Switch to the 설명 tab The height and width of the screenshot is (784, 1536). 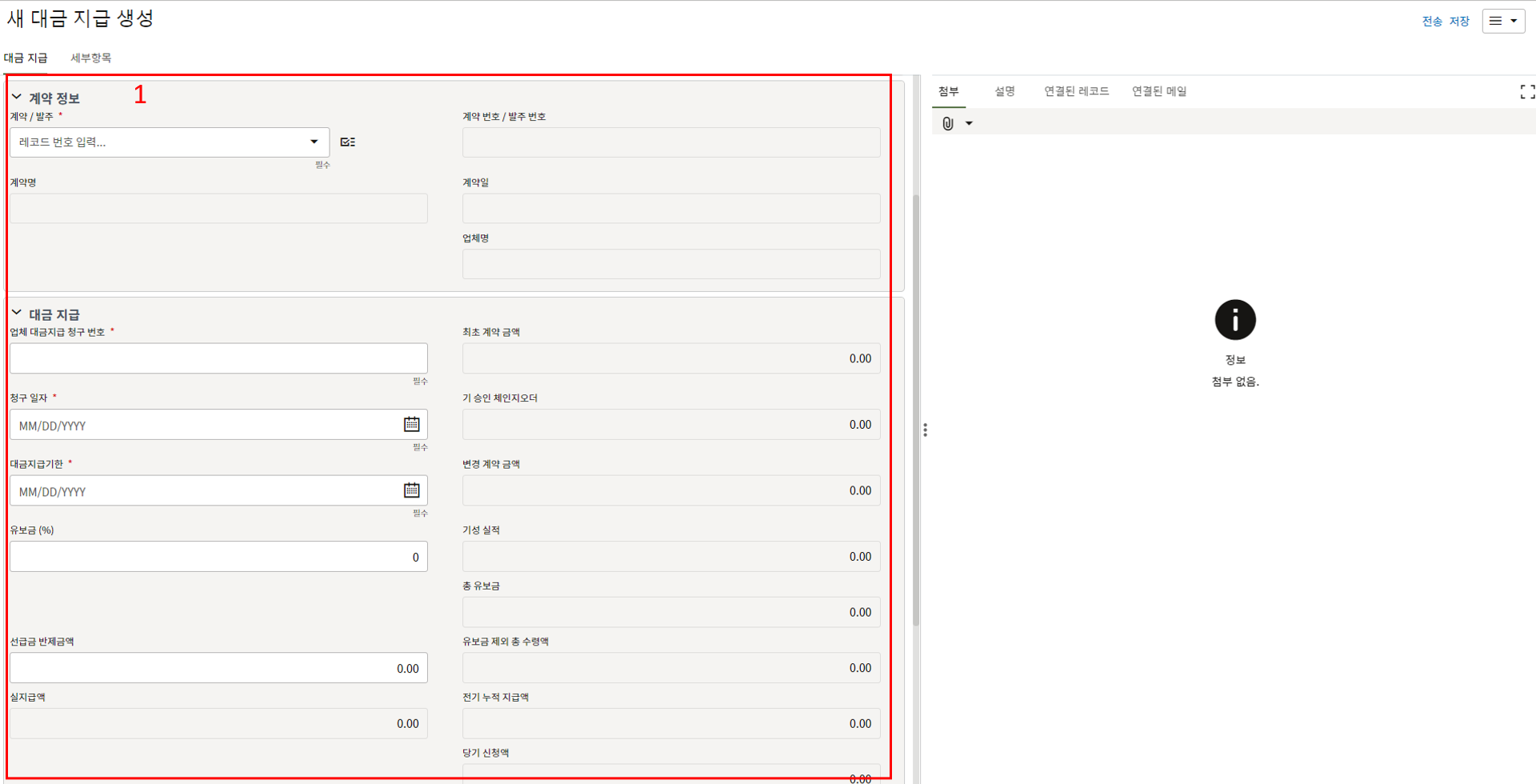(x=1004, y=91)
